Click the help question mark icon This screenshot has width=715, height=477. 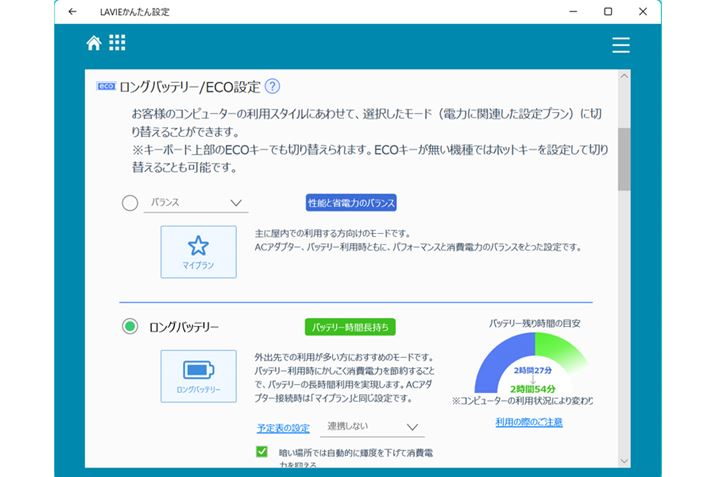click(272, 87)
